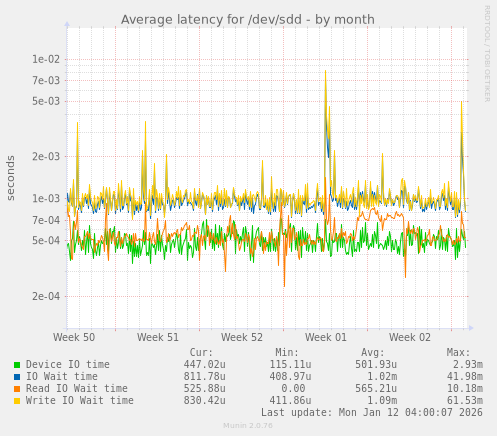Click the 'Min:' column header
Screen dimensions: 497x436
coord(287,352)
